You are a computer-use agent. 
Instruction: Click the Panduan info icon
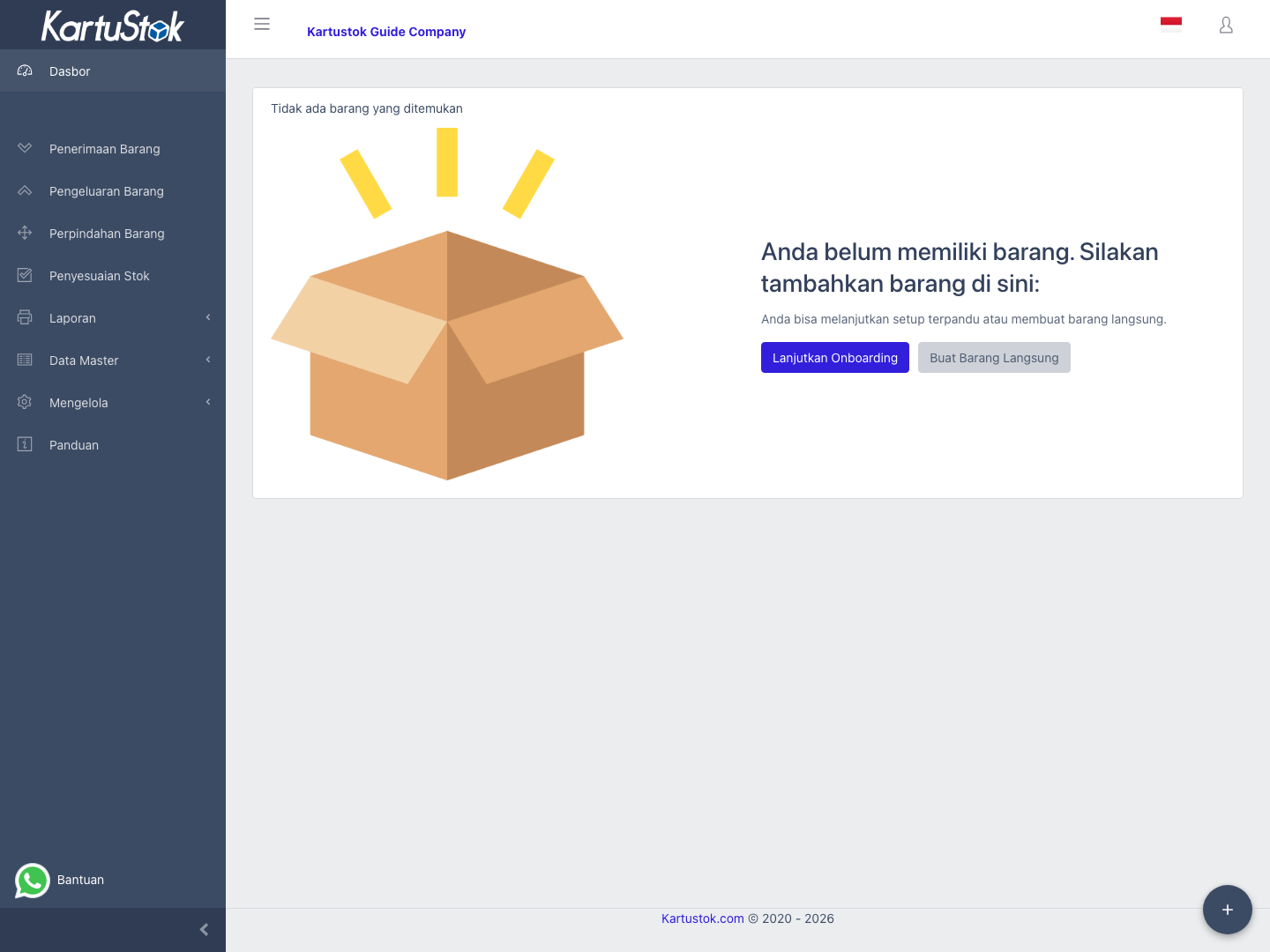point(25,444)
